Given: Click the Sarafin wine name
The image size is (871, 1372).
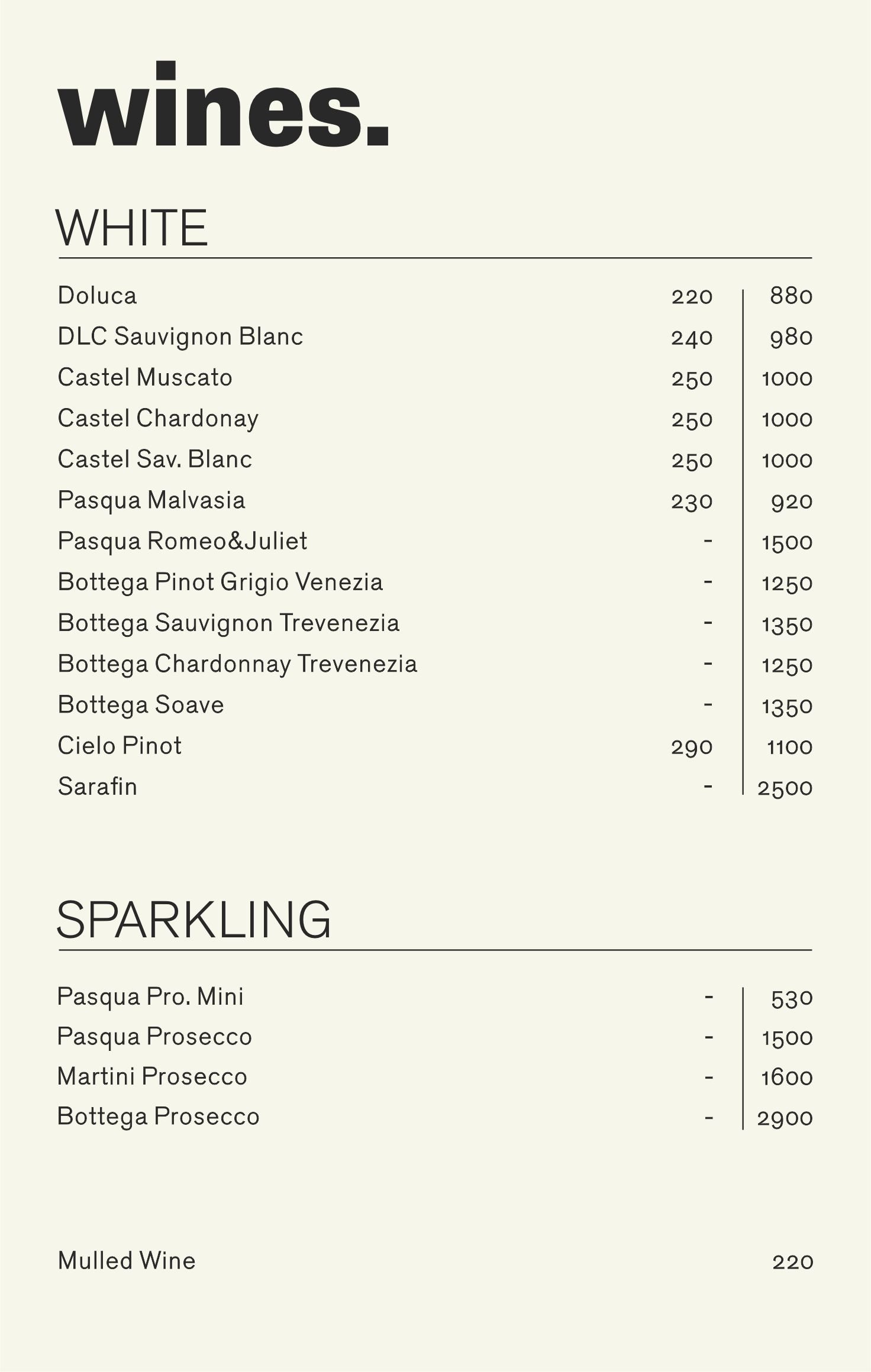Looking at the screenshot, I should (98, 787).
